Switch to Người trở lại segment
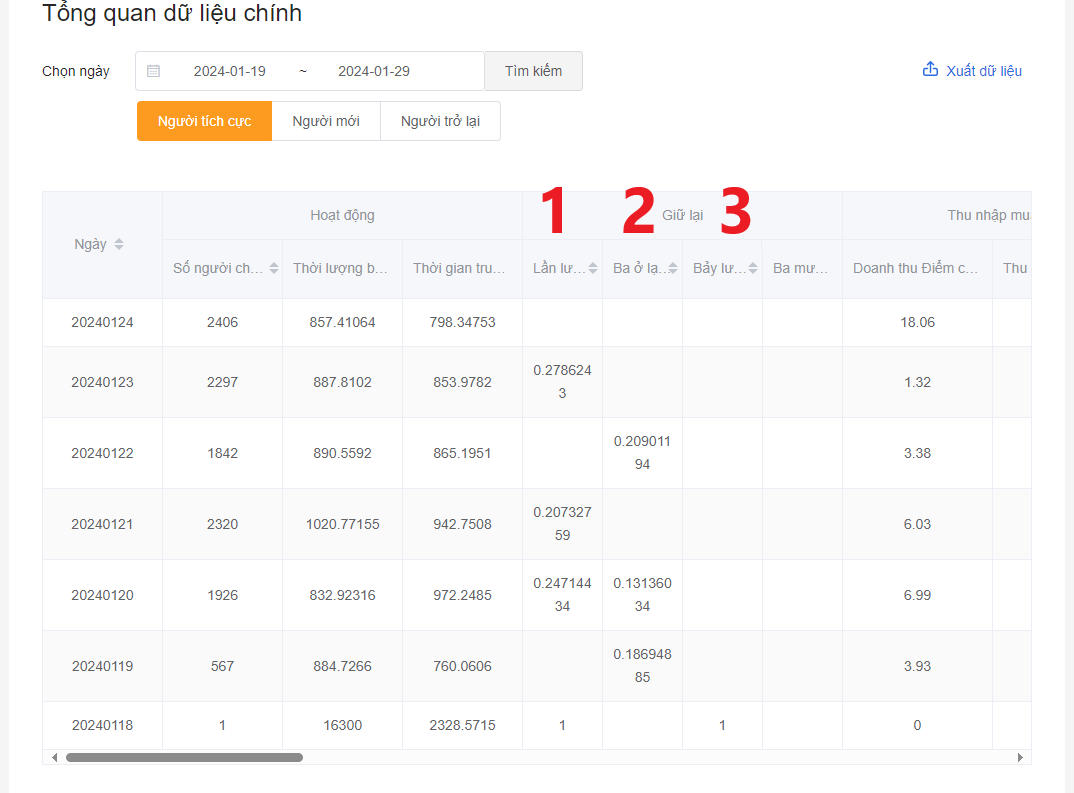Image resolution: width=1074 pixels, height=793 pixels. click(x=440, y=121)
